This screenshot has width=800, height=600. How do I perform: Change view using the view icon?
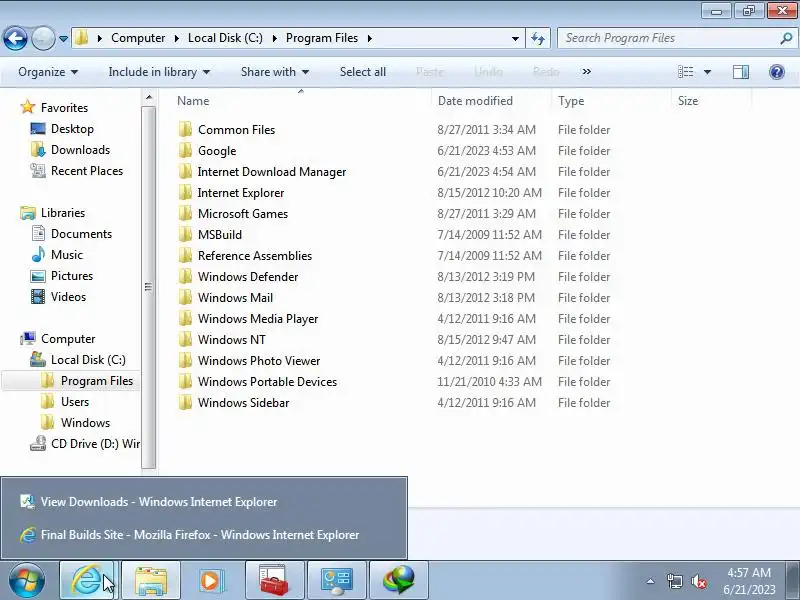685,72
